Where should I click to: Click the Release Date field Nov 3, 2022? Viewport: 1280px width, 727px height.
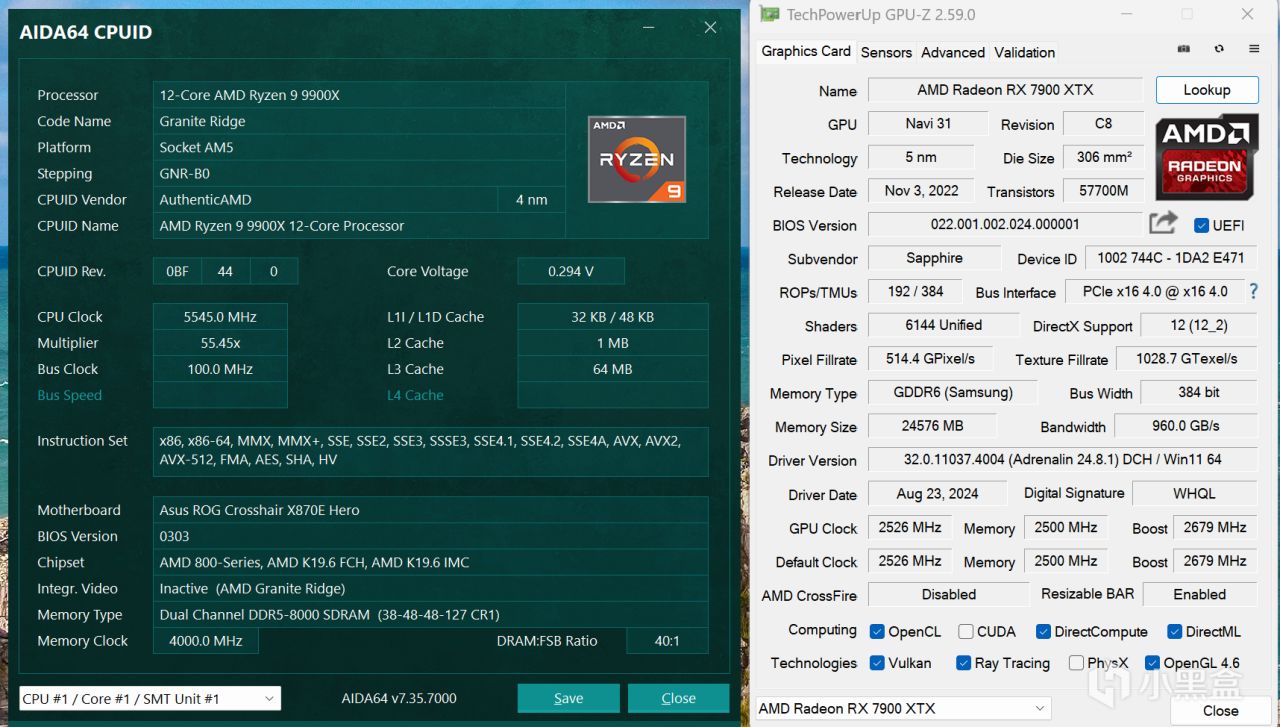[x=921, y=190]
